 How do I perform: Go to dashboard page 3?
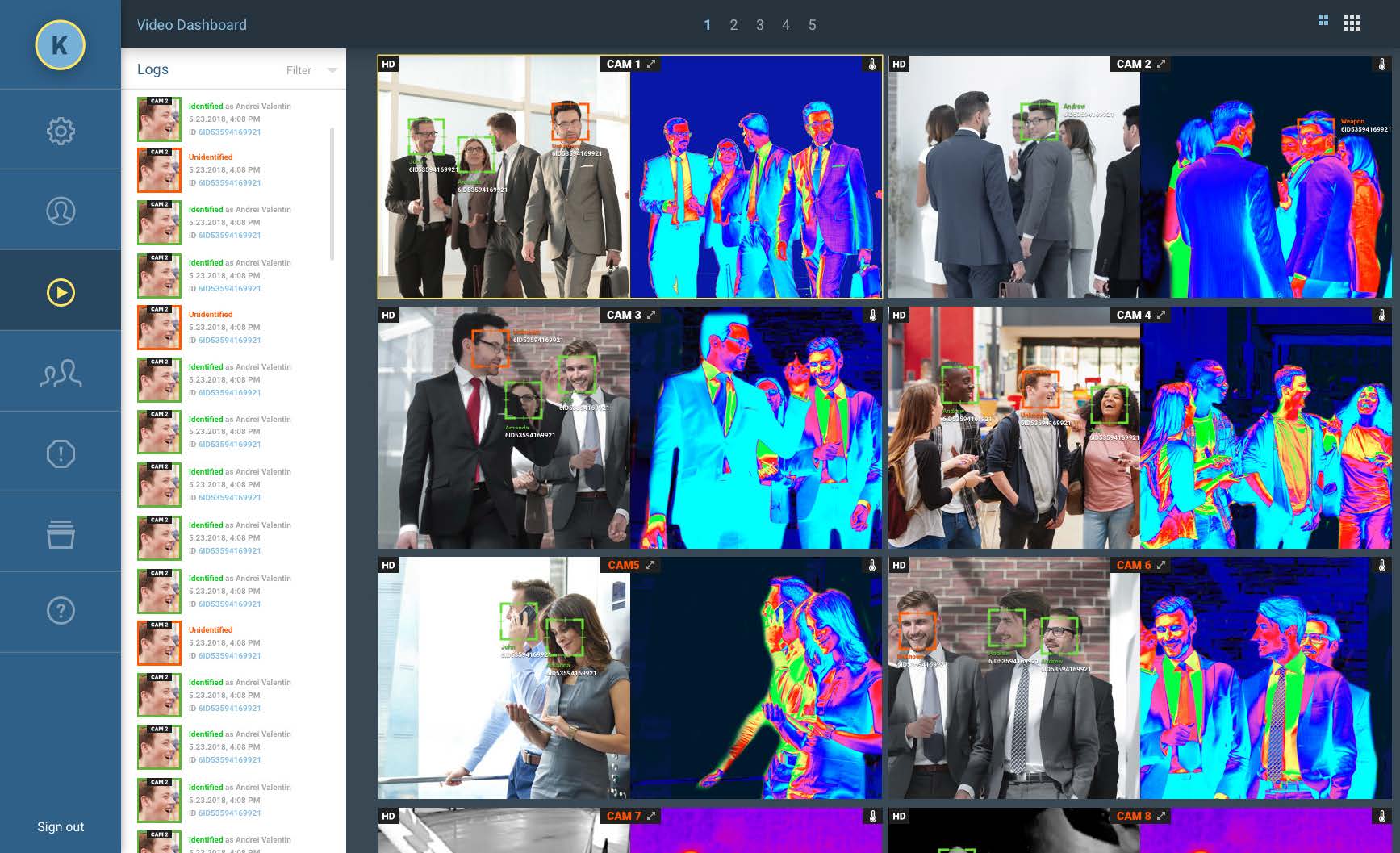click(x=760, y=25)
